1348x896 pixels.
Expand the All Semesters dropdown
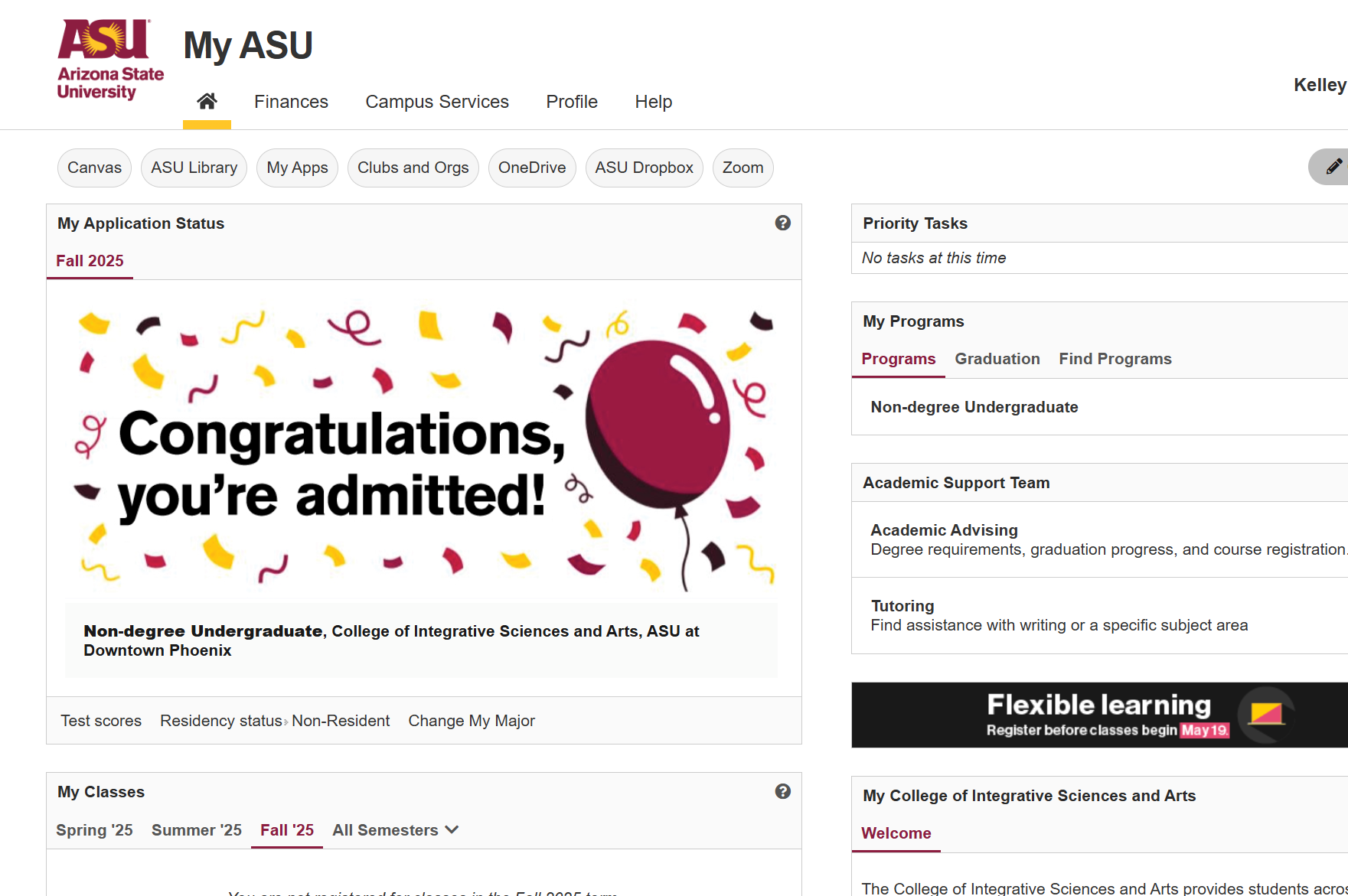point(395,830)
